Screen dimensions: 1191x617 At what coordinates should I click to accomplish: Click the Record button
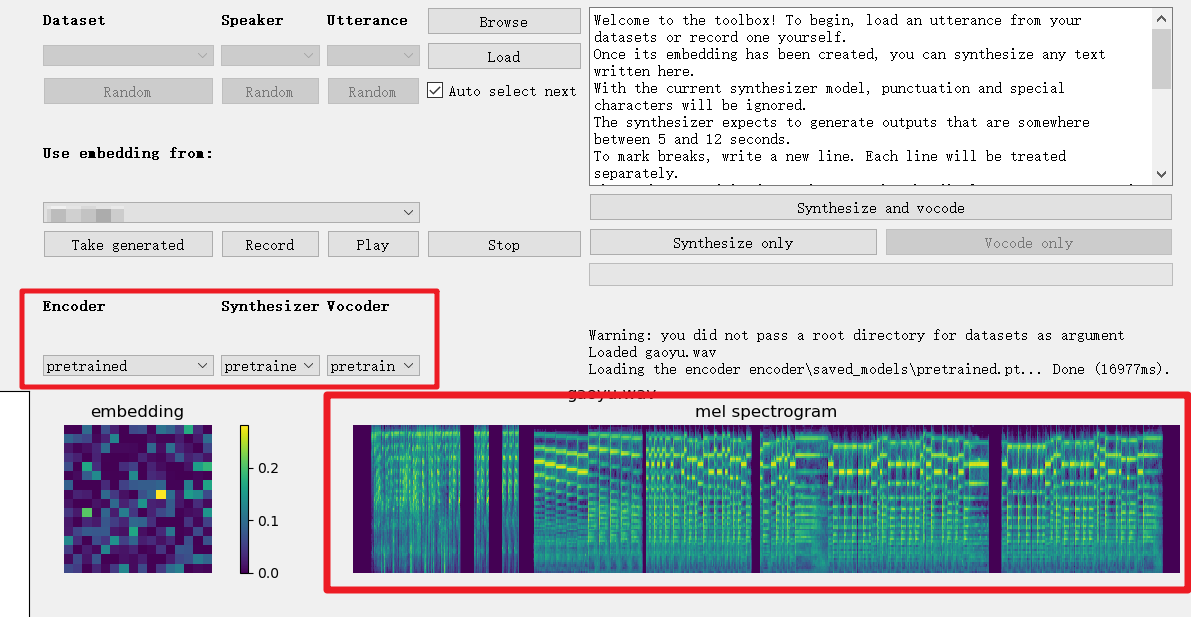pyautogui.click(x=270, y=244)
